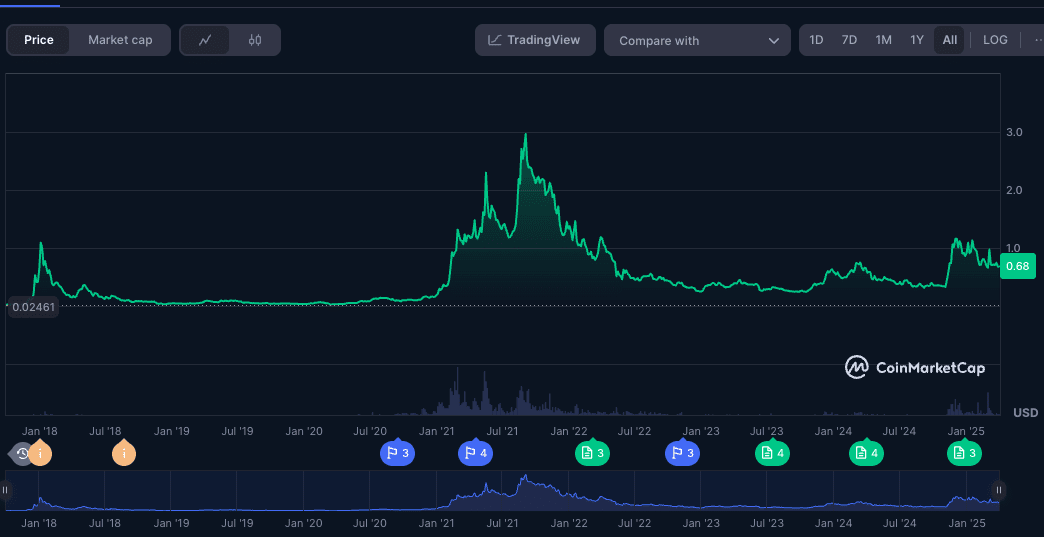This screenshot has width=1044, height=537.
Task: Open the TradingView chart button
Action: point(535,40)
